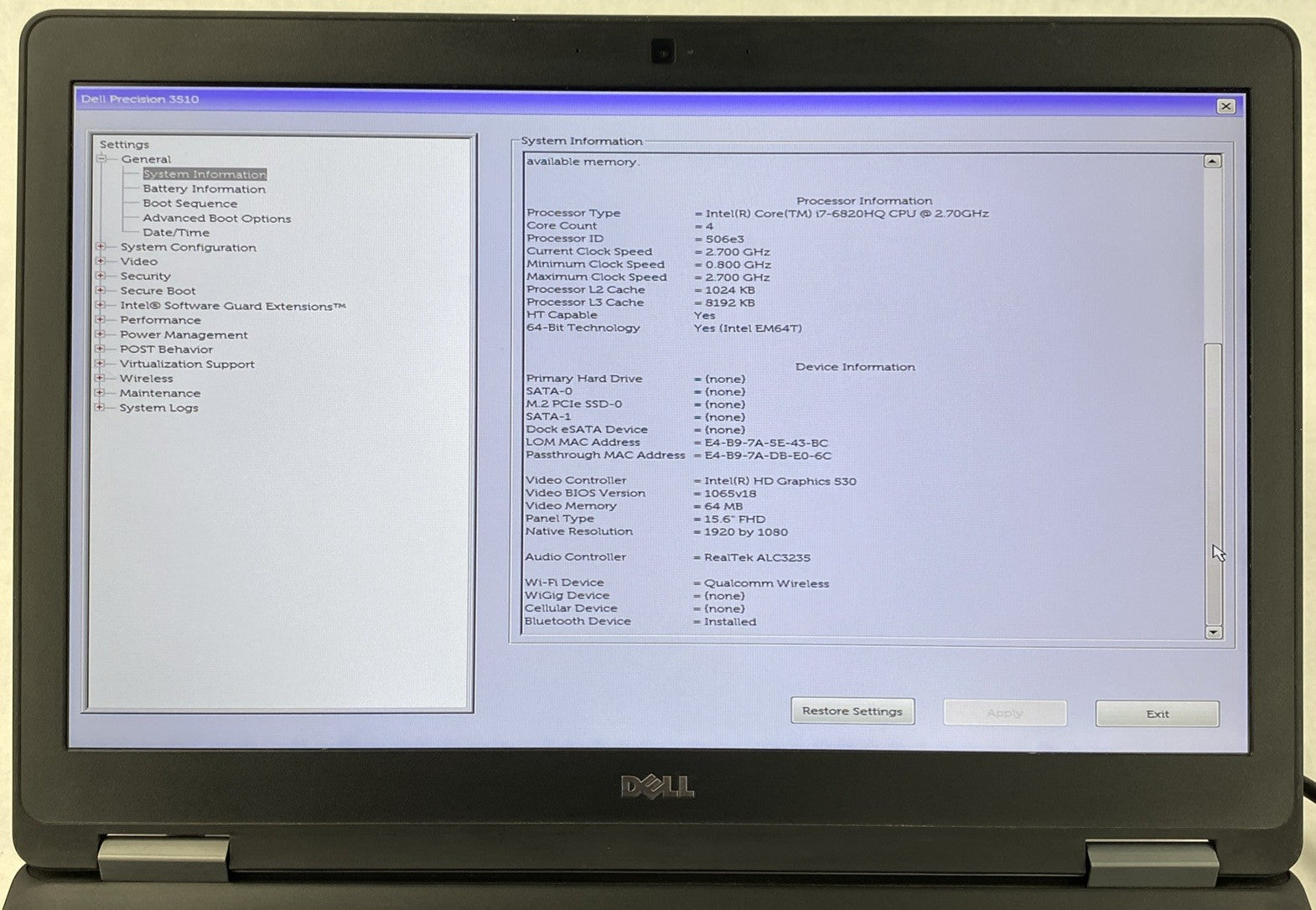Screen dimensions: 1316x910
Task: Expand Intel Software Guard Extensions node
Action: click(x=101, y=305)
